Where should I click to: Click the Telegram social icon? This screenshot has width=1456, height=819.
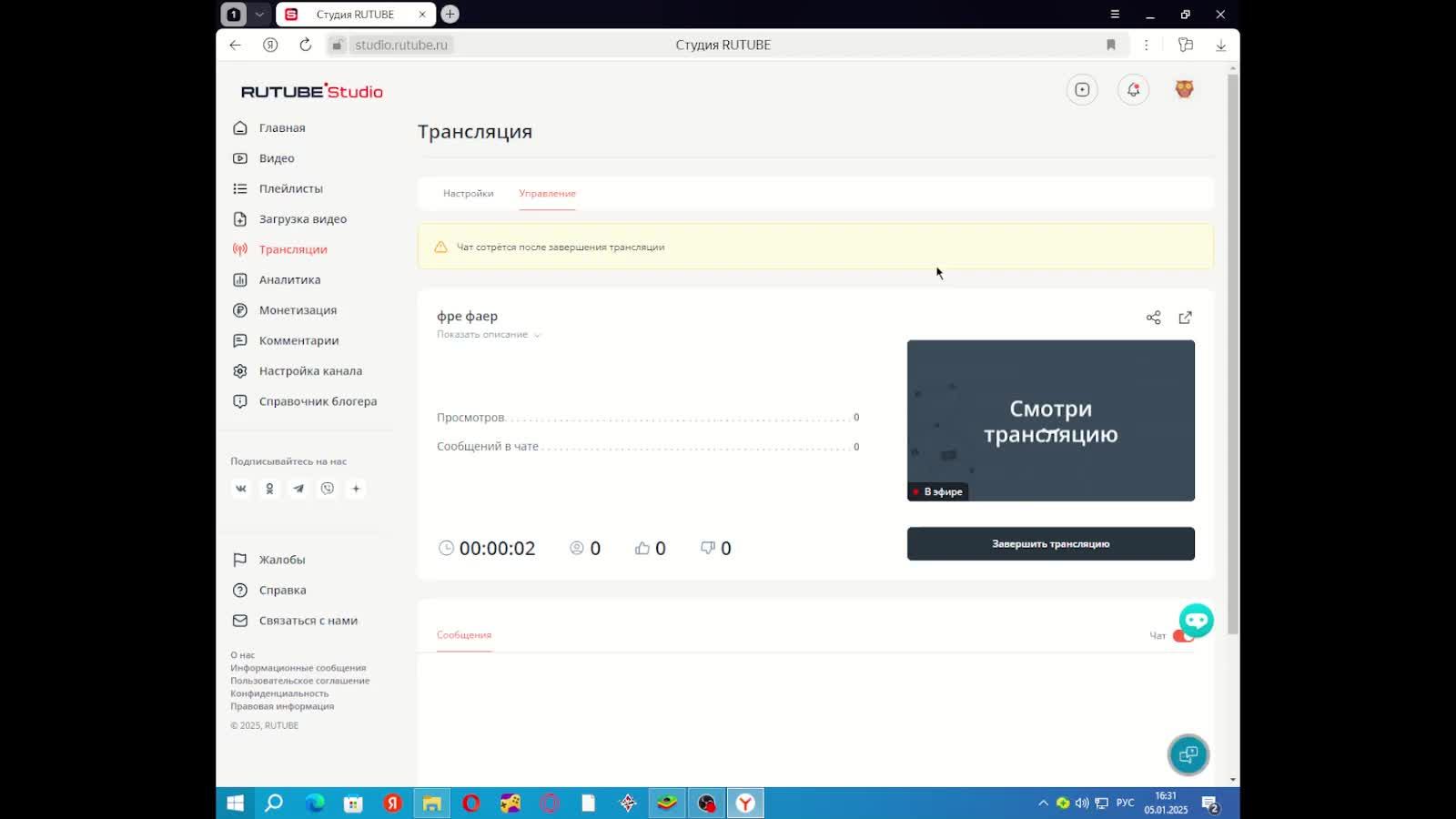point(298,489)
